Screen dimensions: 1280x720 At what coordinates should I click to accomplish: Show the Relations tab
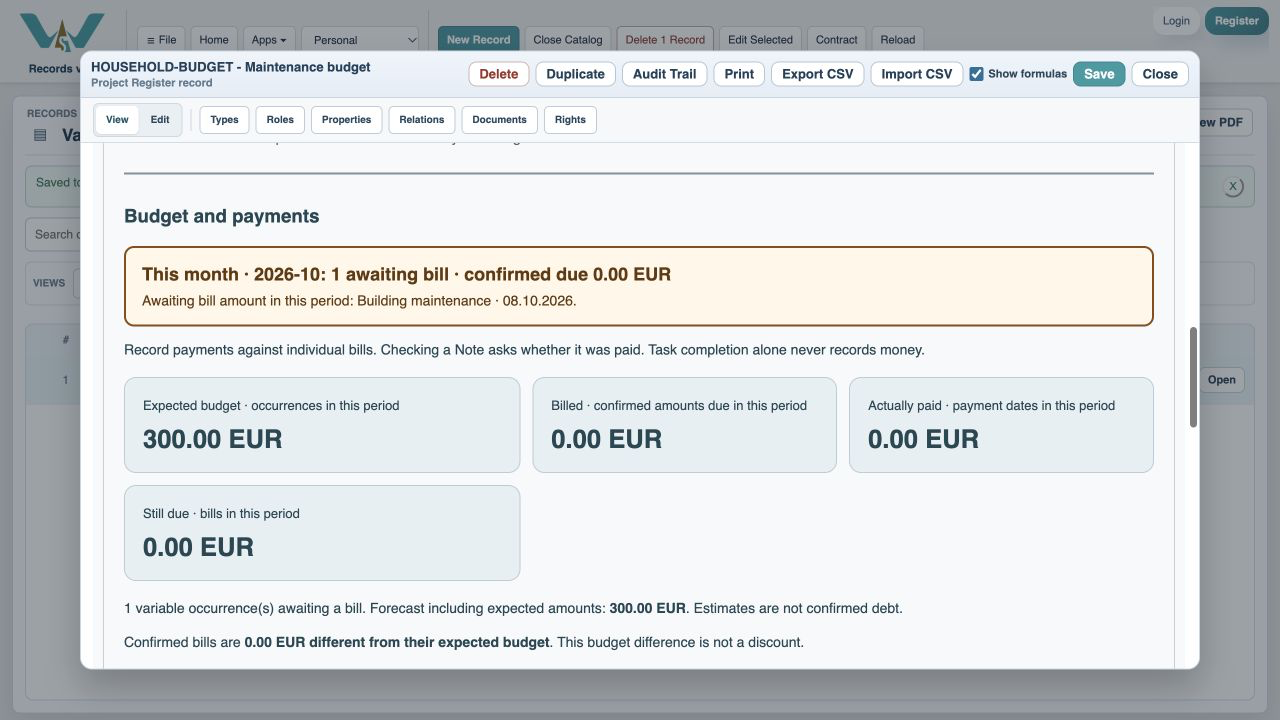422,120
